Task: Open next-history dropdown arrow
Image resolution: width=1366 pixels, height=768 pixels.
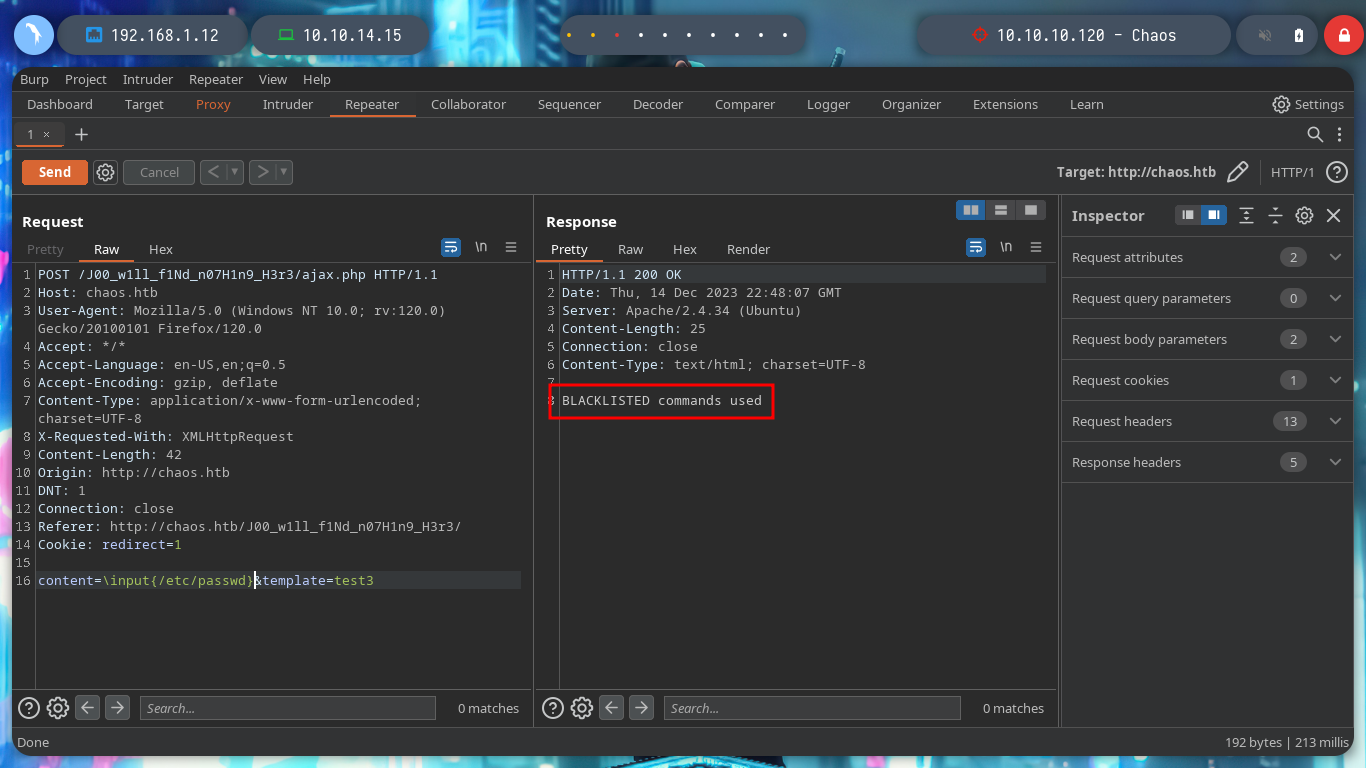Action: [284, 172]
